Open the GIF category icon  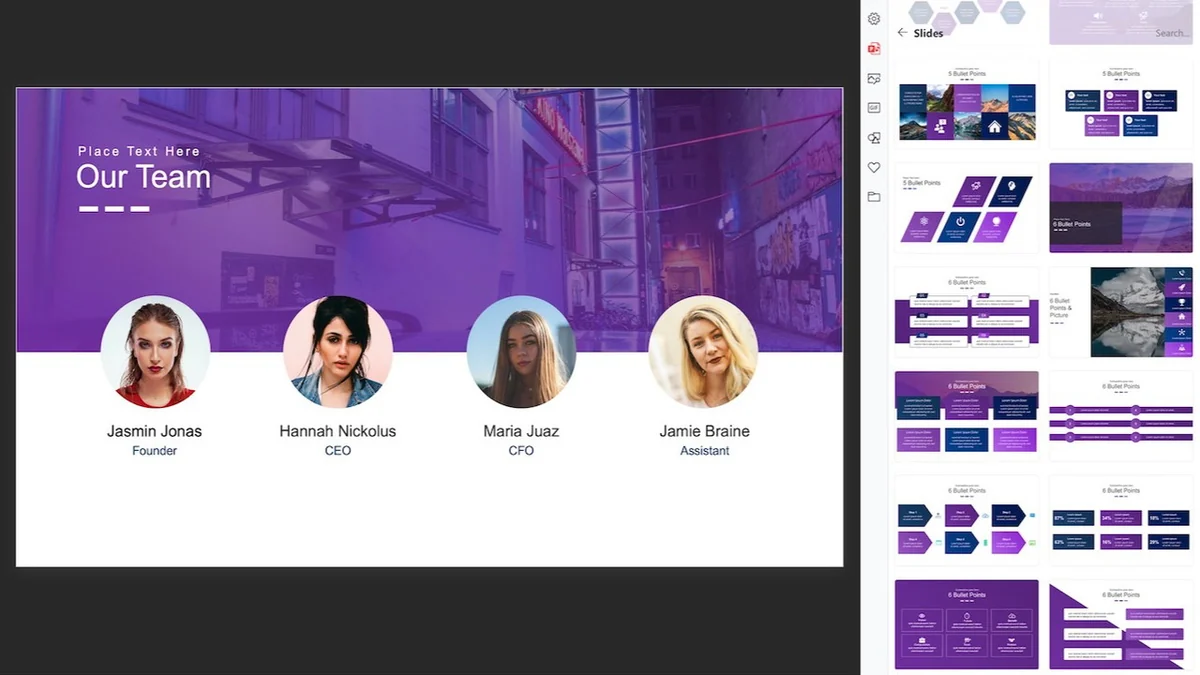[874, 107]
